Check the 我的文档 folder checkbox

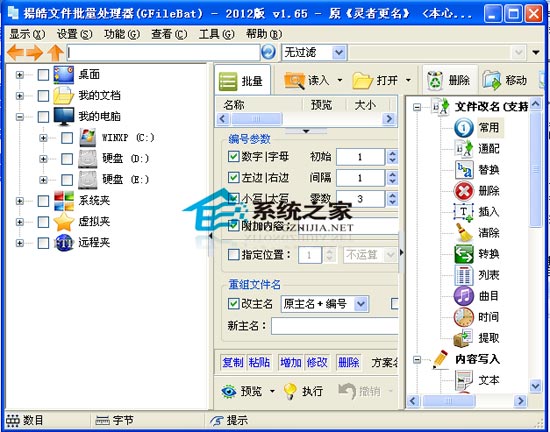(x=43, y=95)
